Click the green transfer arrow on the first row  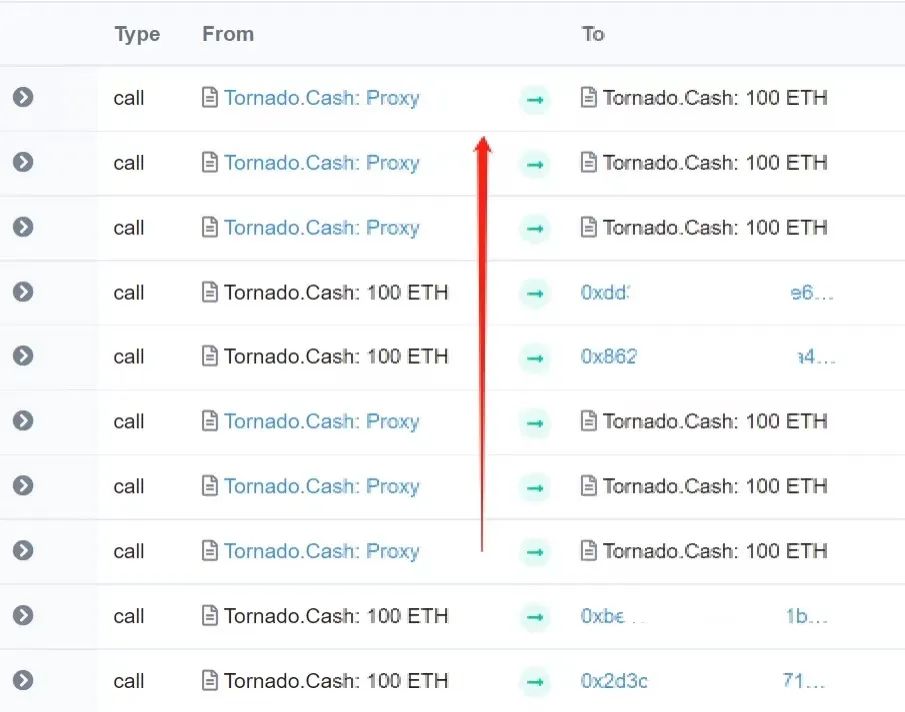coord(535,98)
